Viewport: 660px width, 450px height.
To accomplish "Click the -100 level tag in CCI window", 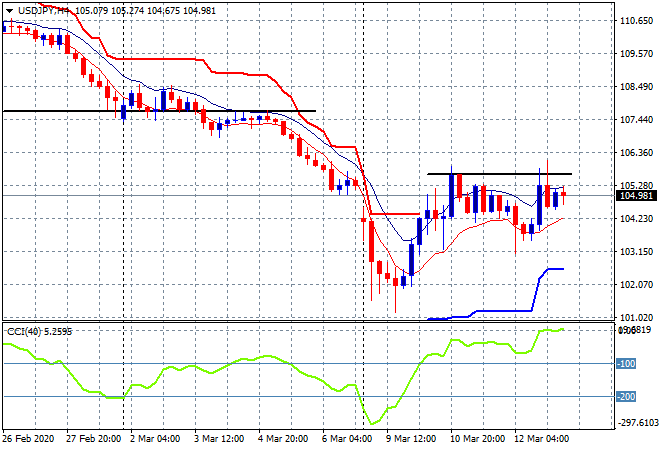I will tap(626, 364).
